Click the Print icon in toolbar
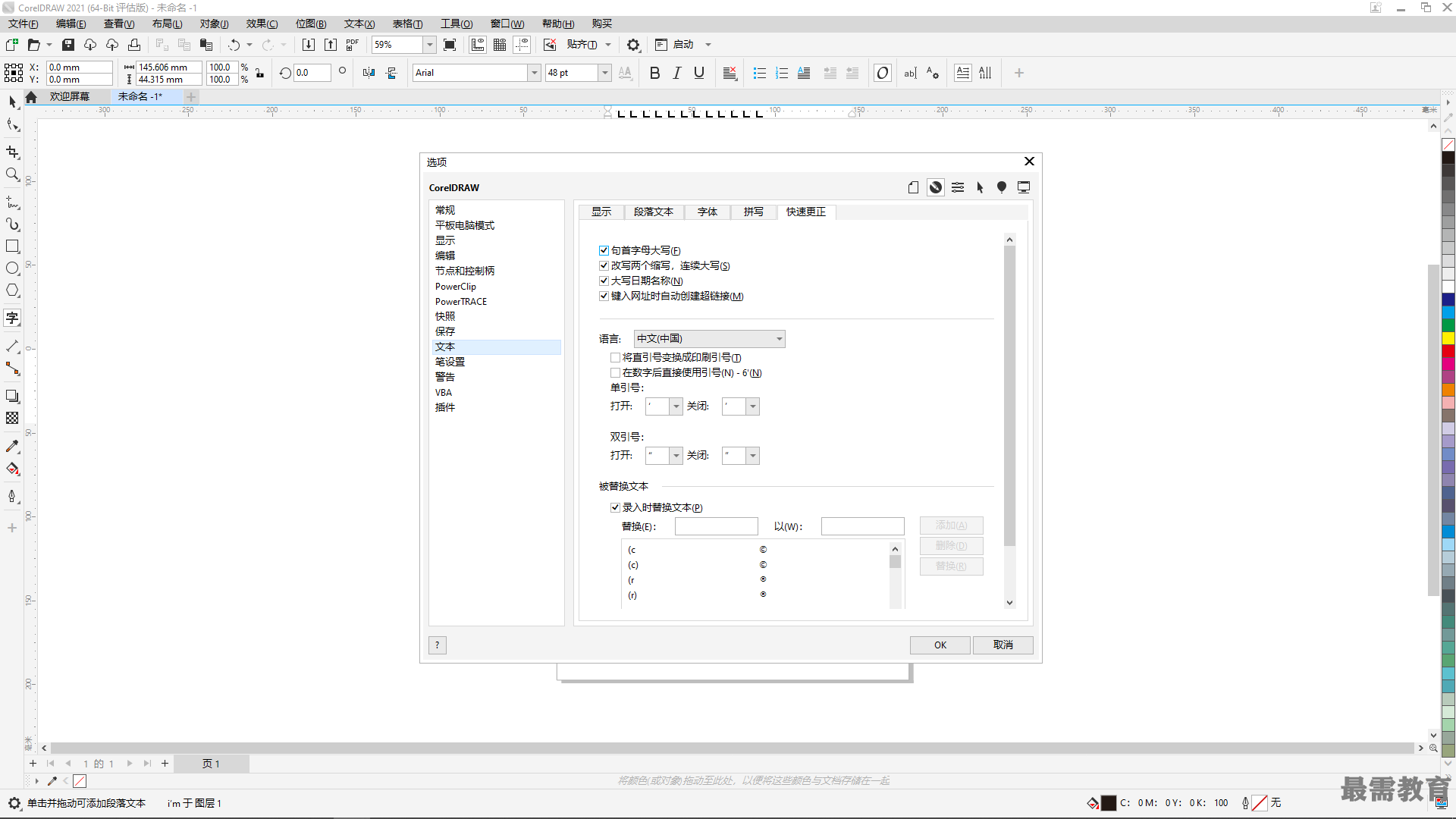The height and width of the screenshot is (819, 1456). pos(134,45)
